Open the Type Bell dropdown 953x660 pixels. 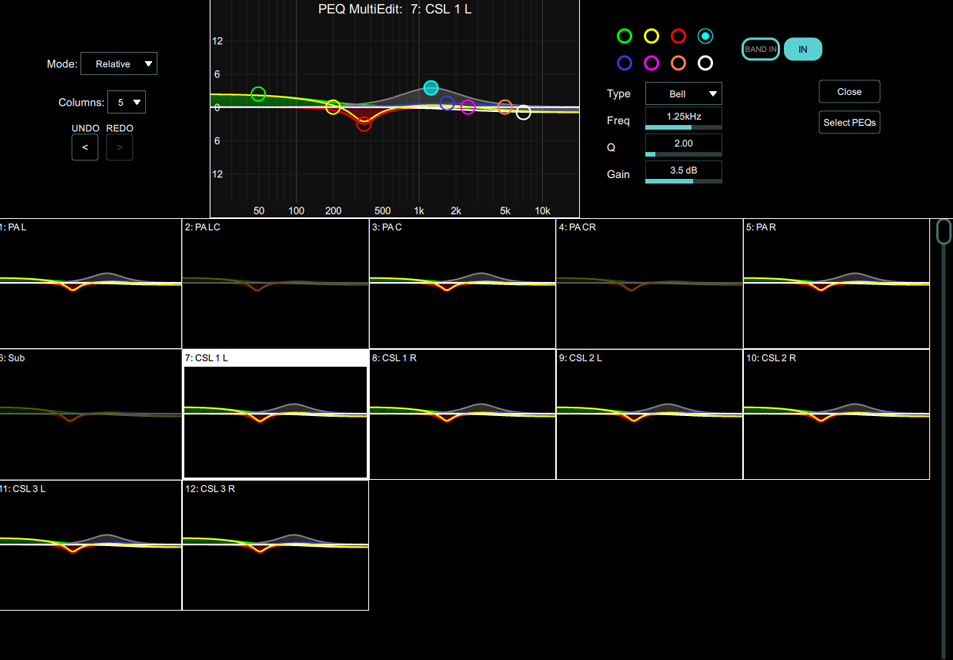click(683, 94)
